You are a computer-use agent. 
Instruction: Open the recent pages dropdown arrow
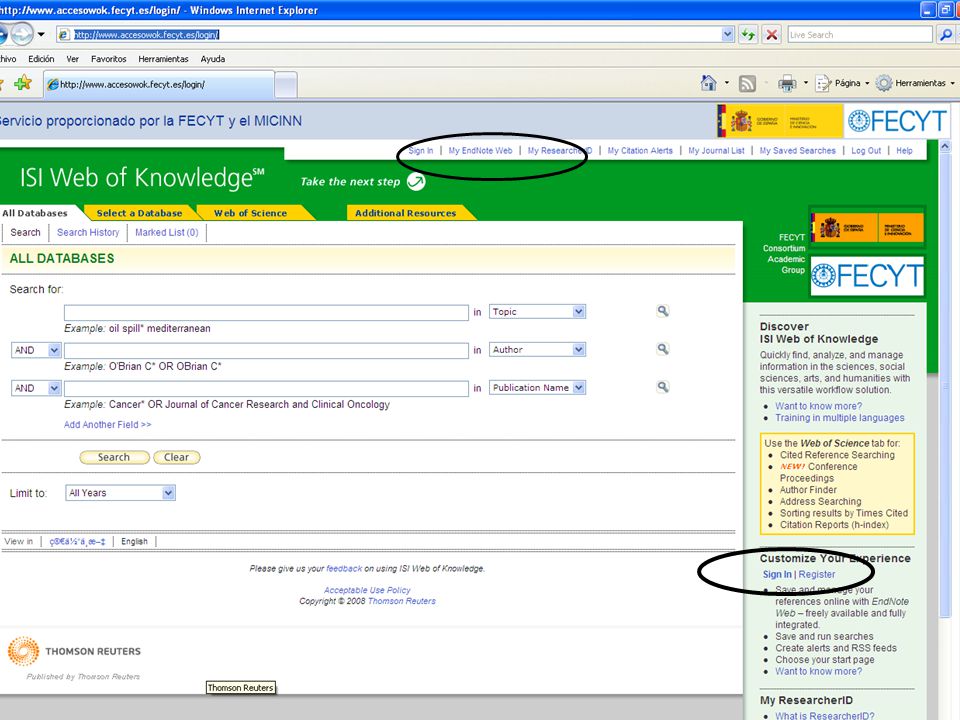click(x=41, y=34)
